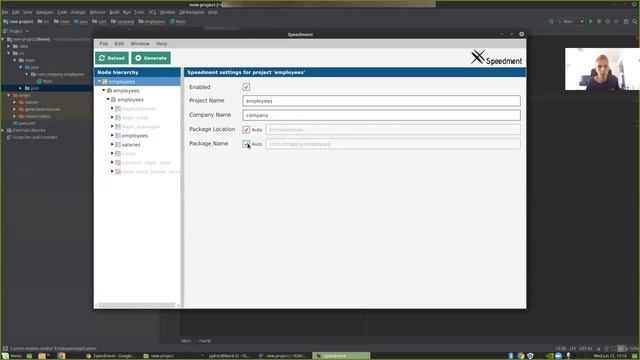Viewport: 640px width, 360px height.
Task: Open the Speedment Help menu
Action: tap(162, 44)
